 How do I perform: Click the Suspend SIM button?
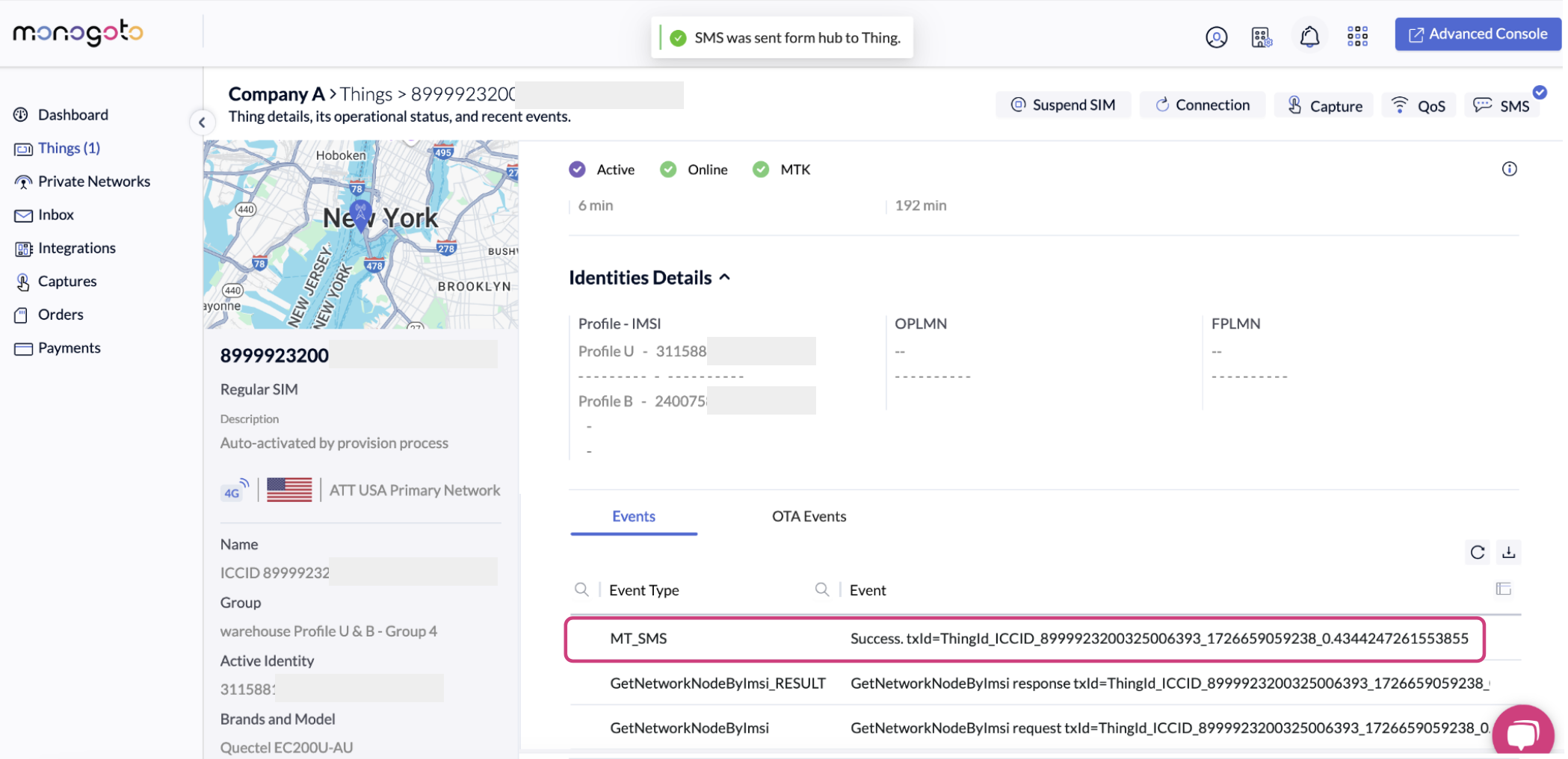[1063, 105]
